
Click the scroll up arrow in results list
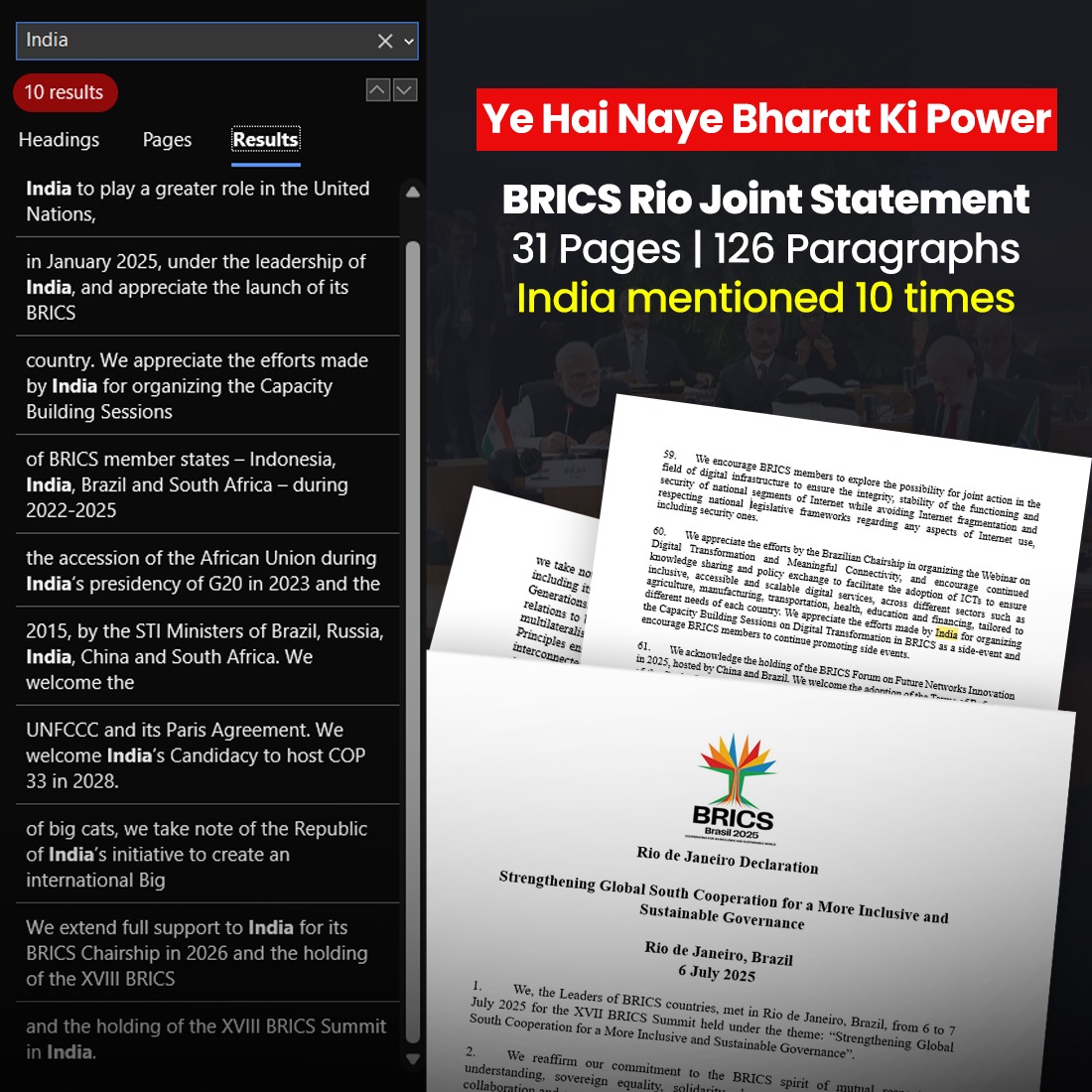coord(412,192)
